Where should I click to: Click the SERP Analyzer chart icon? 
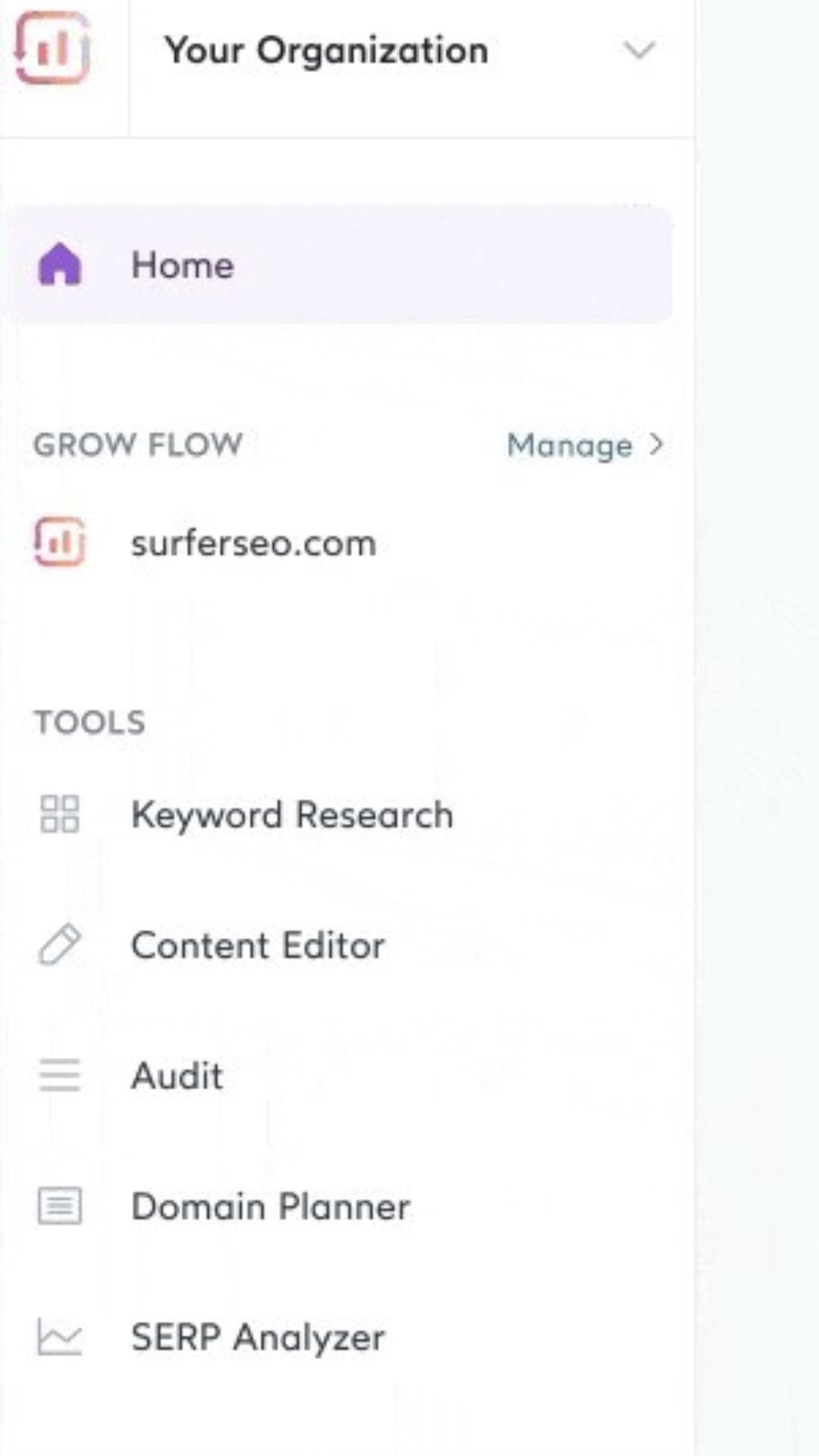tap(59, 1336)
